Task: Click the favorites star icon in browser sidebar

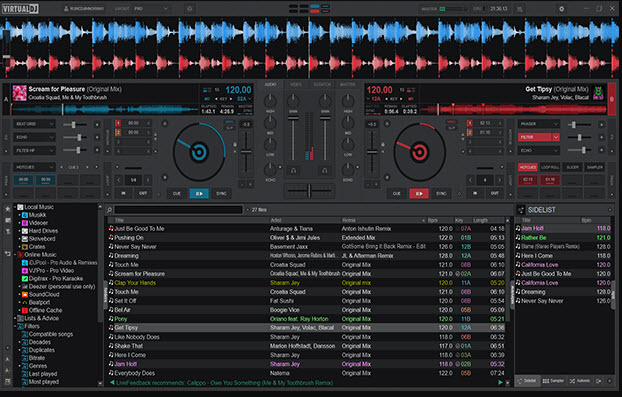Action: pyautogui.click(x=8, y=209)
